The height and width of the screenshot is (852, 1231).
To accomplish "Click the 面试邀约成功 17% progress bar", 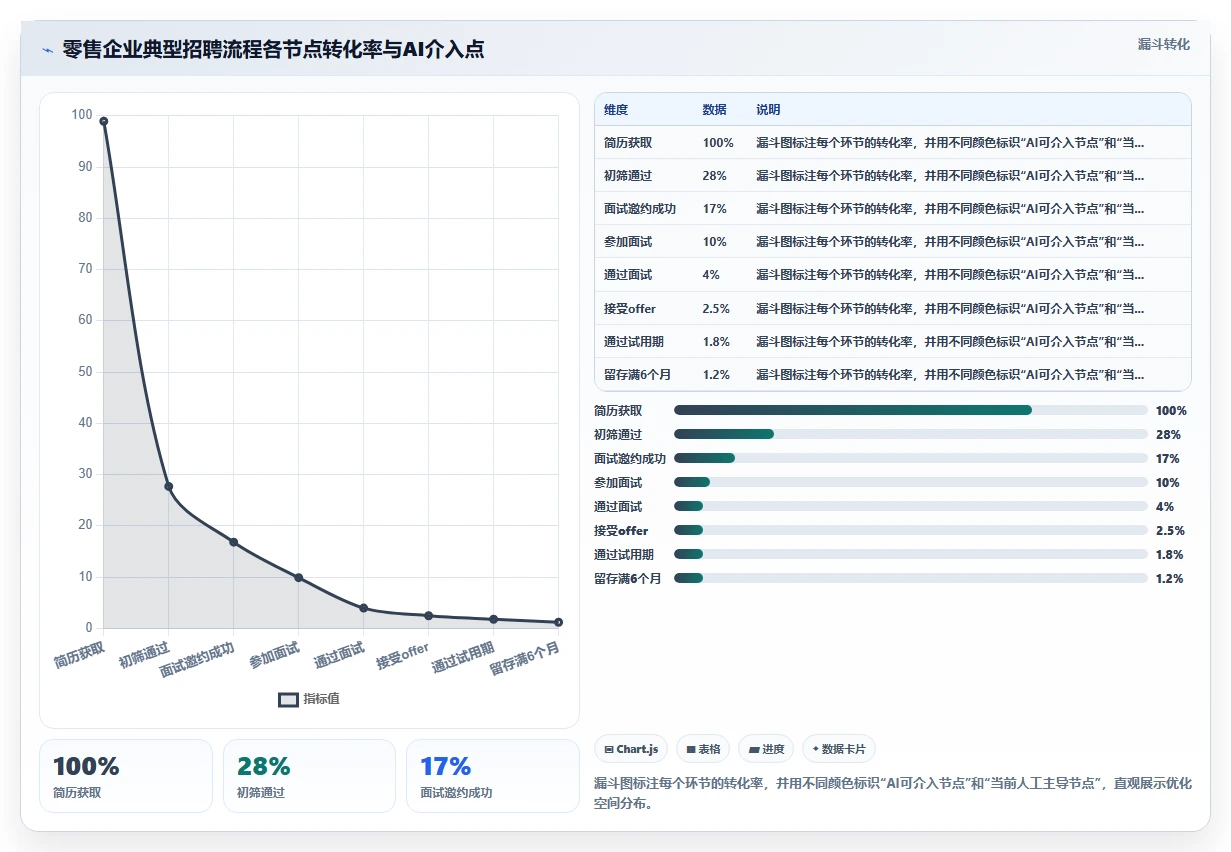I will click(x=911, y=458).
